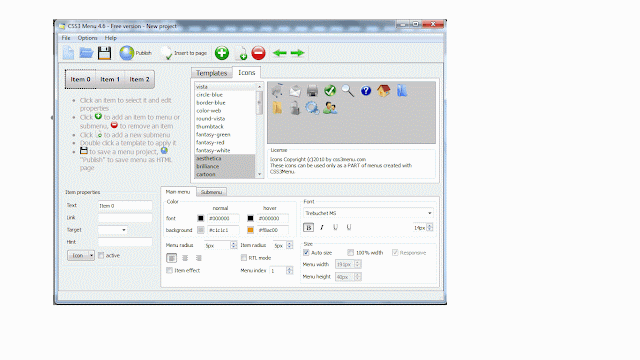This screenshot has width=640, height=360.
Task: Enable the RTL mode checkbox
Action: 244,258
